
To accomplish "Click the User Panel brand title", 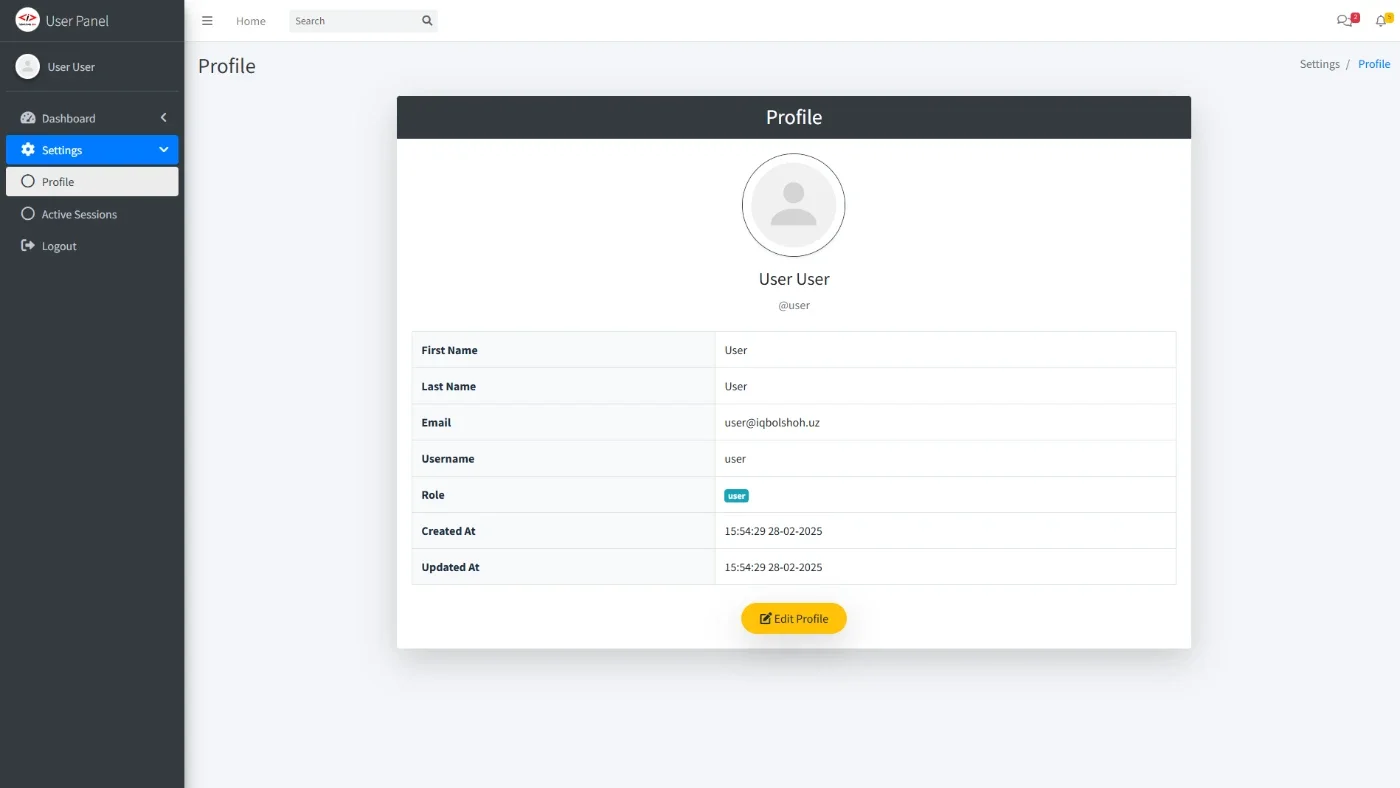I will pos(77,21).
